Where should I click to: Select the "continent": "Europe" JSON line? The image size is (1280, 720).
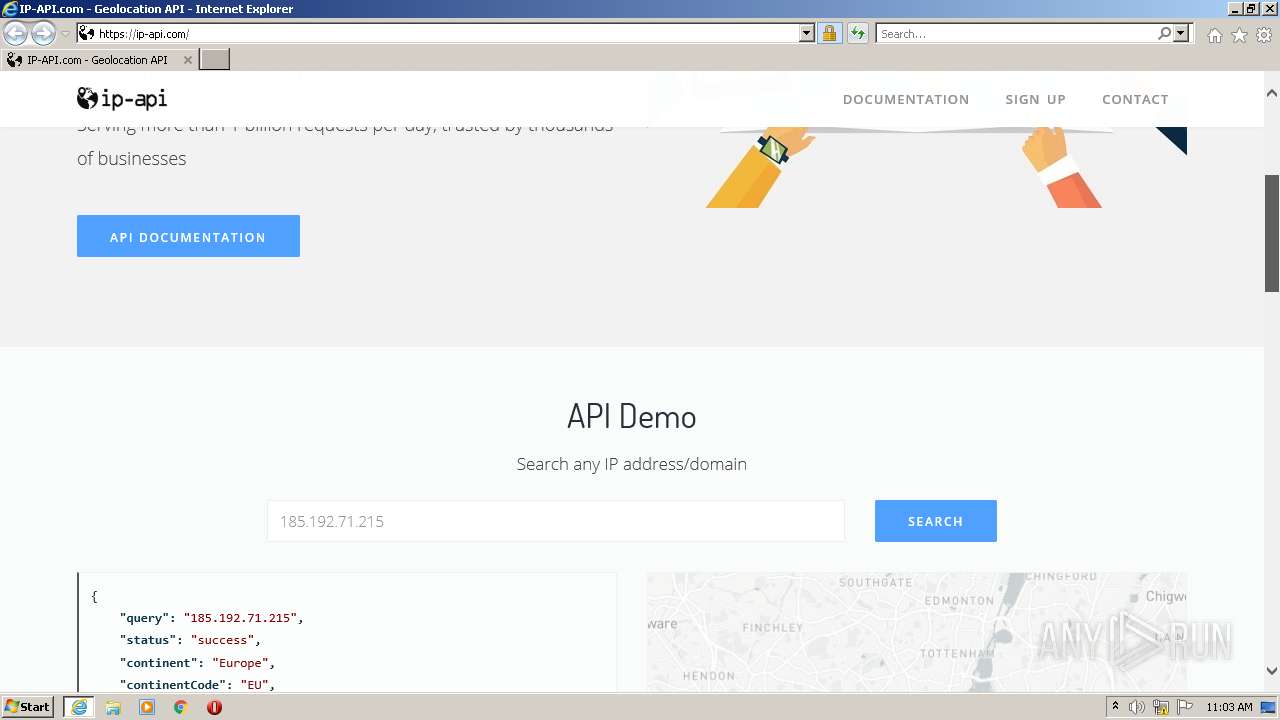pos(197,663)
